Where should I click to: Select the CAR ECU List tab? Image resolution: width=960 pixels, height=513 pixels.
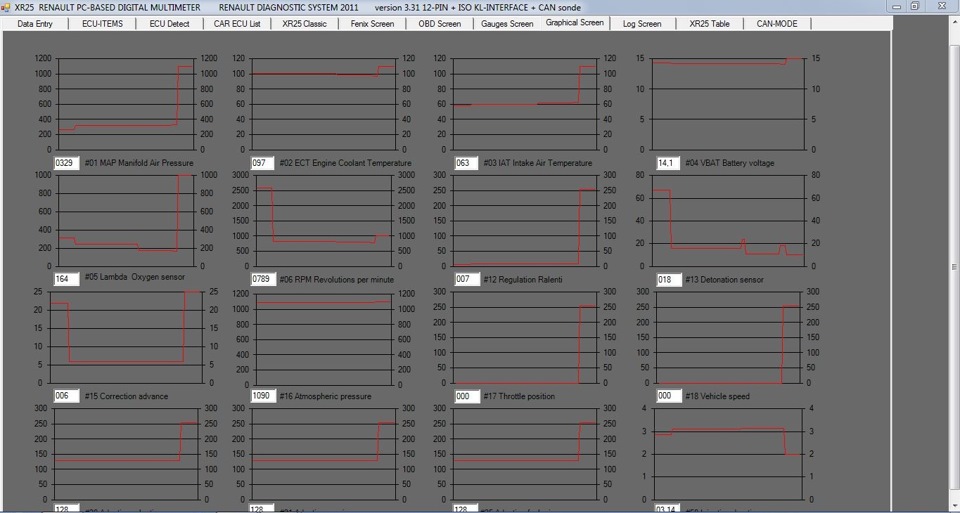237,24
